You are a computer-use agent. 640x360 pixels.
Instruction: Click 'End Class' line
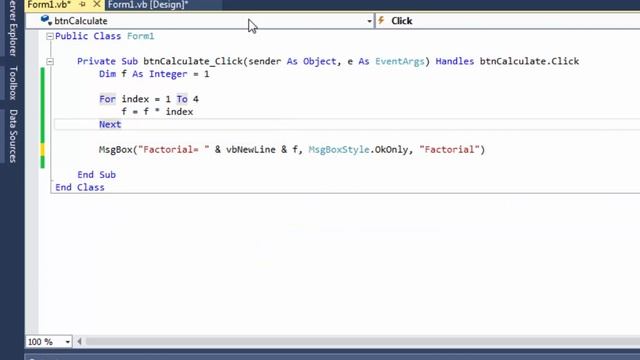click(80, 187)
